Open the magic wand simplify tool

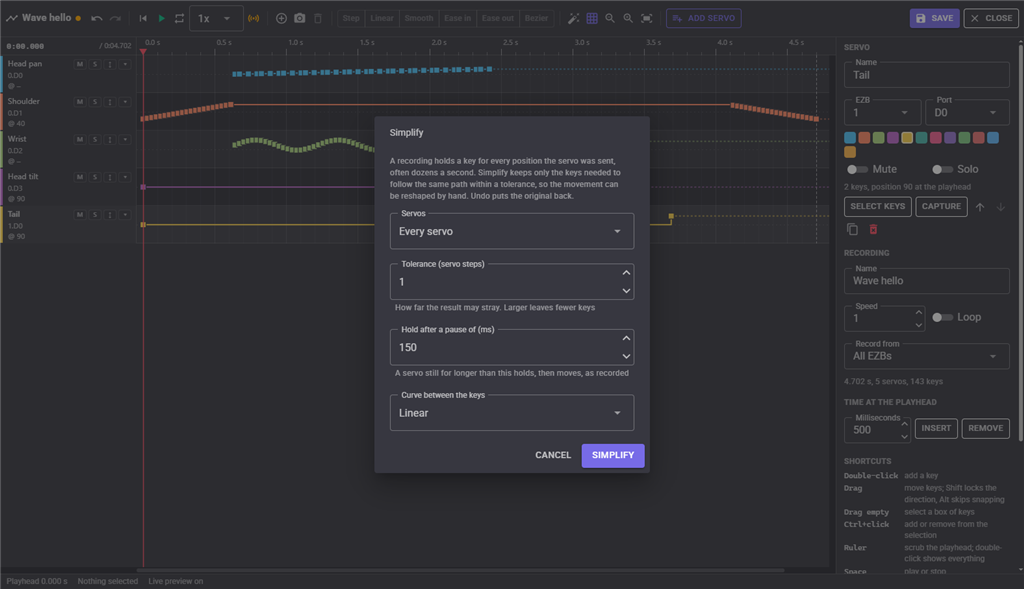(573, 18)
